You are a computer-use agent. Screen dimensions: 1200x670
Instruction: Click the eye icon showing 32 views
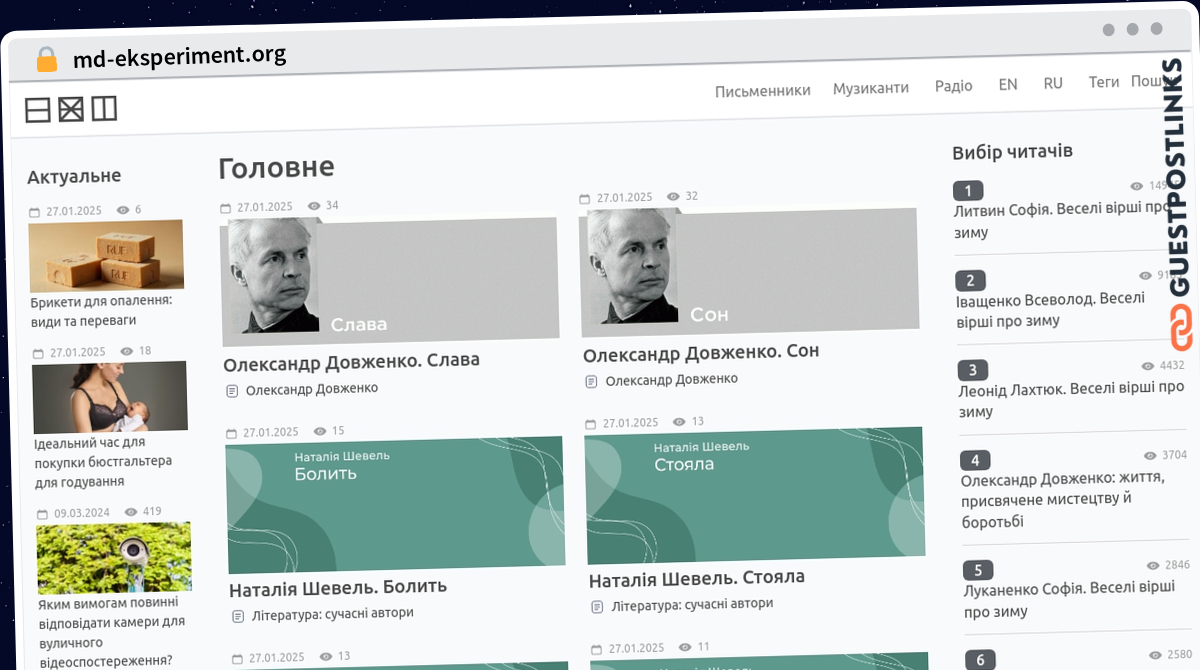(673, 197)
